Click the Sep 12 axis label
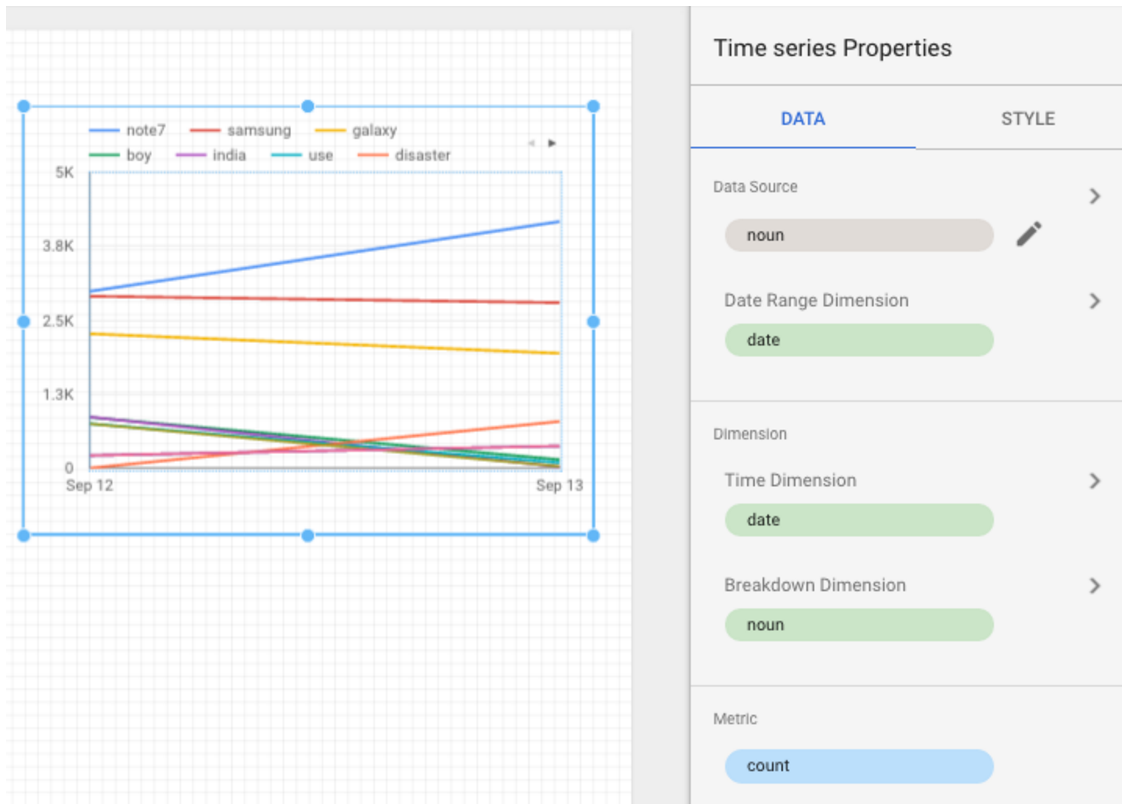 [x=89, y=485]
